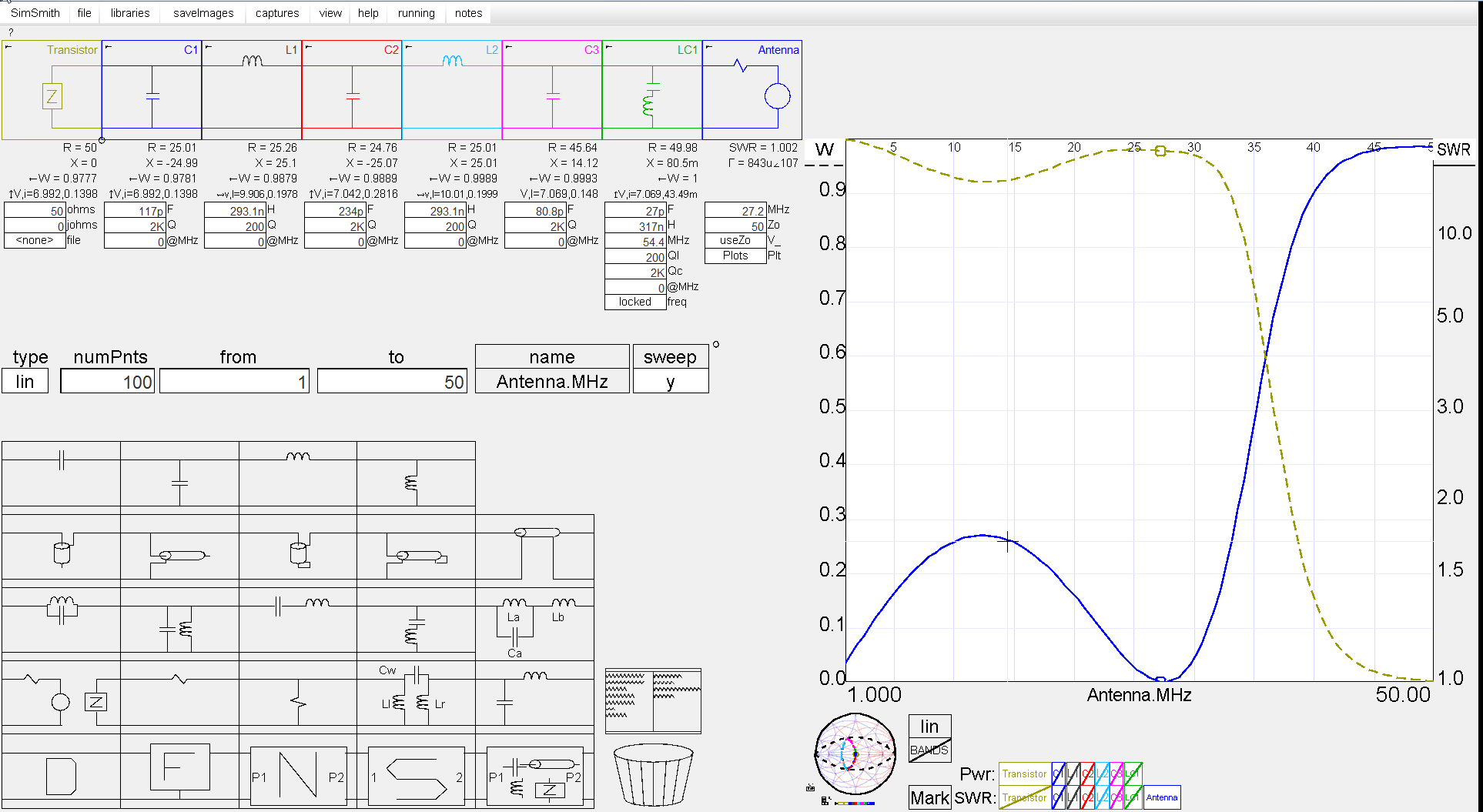Screen dimensions: 1483x812
Task: Click the Mark button near the Smith chart
Action: pos(929,798)
